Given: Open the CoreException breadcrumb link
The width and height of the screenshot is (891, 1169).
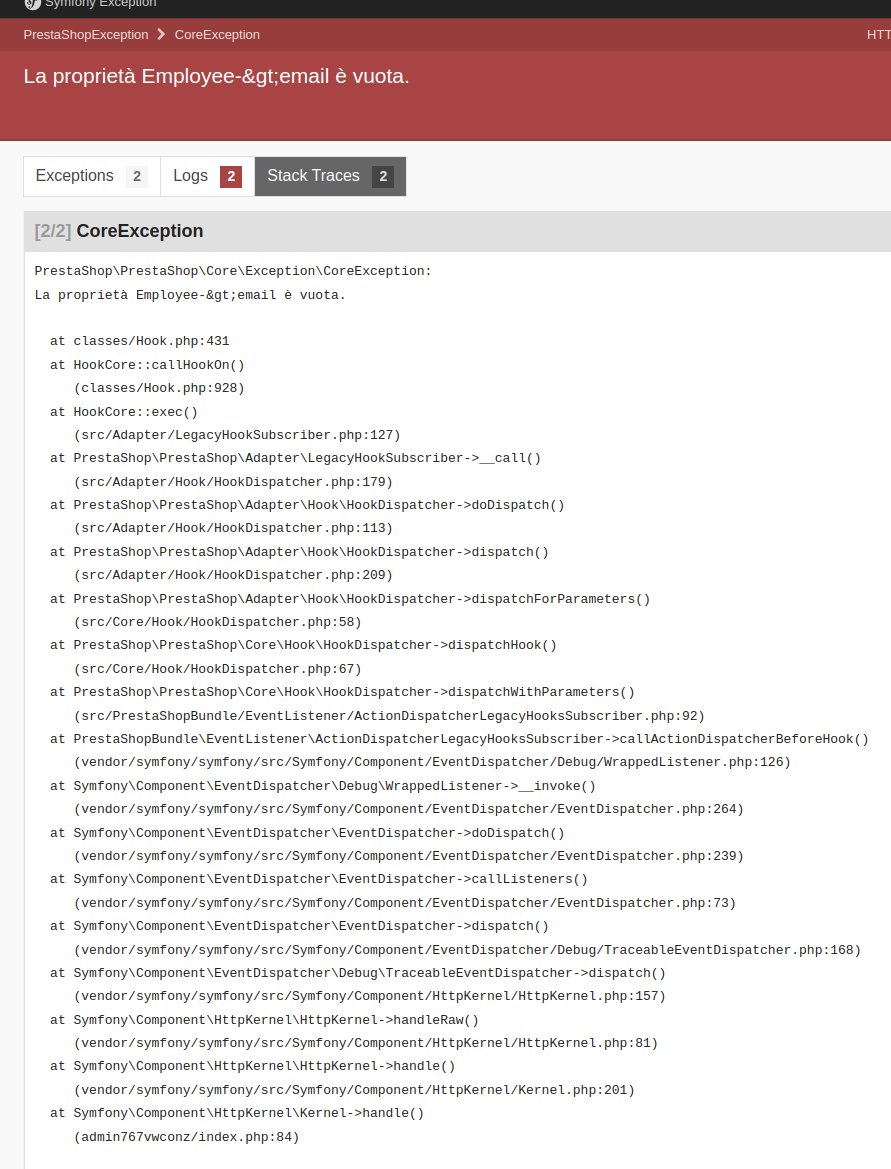Looking at the screenshot, I should tap(216, 34).
